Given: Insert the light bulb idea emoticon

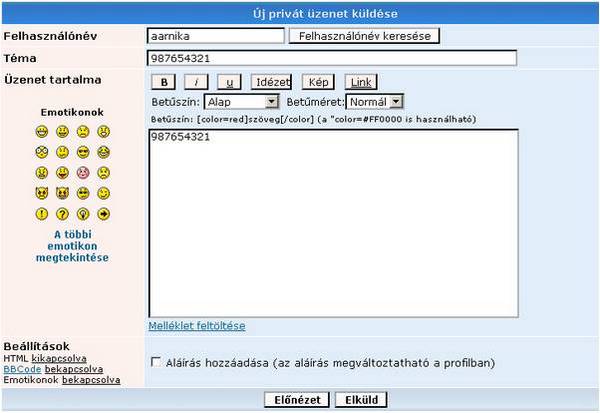Looking at the screenshot, I should [83, 214].
